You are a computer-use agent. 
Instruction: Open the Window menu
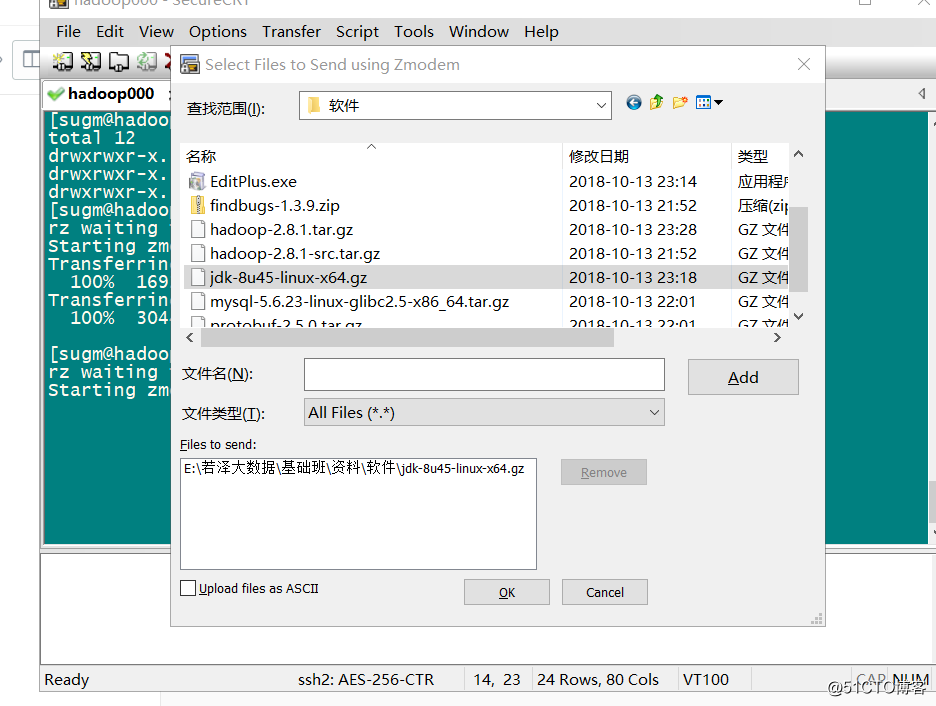[479, 32]
